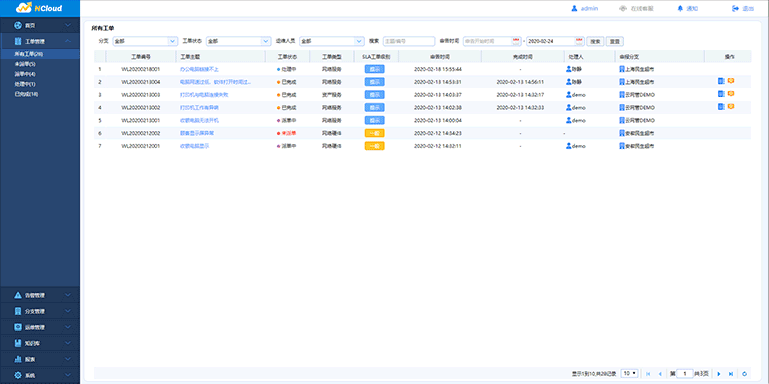The height and width of the screenshot is (384, 769).
Task: Go to next page arrow
Action: 719,374
